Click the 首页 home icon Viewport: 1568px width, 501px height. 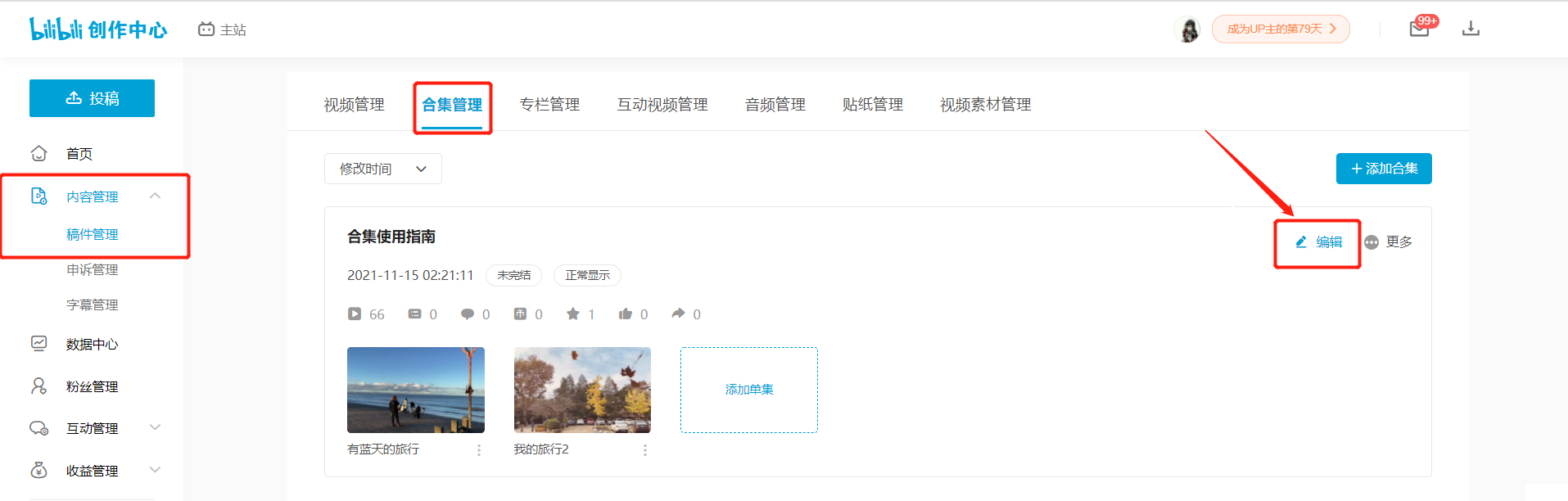38,153
